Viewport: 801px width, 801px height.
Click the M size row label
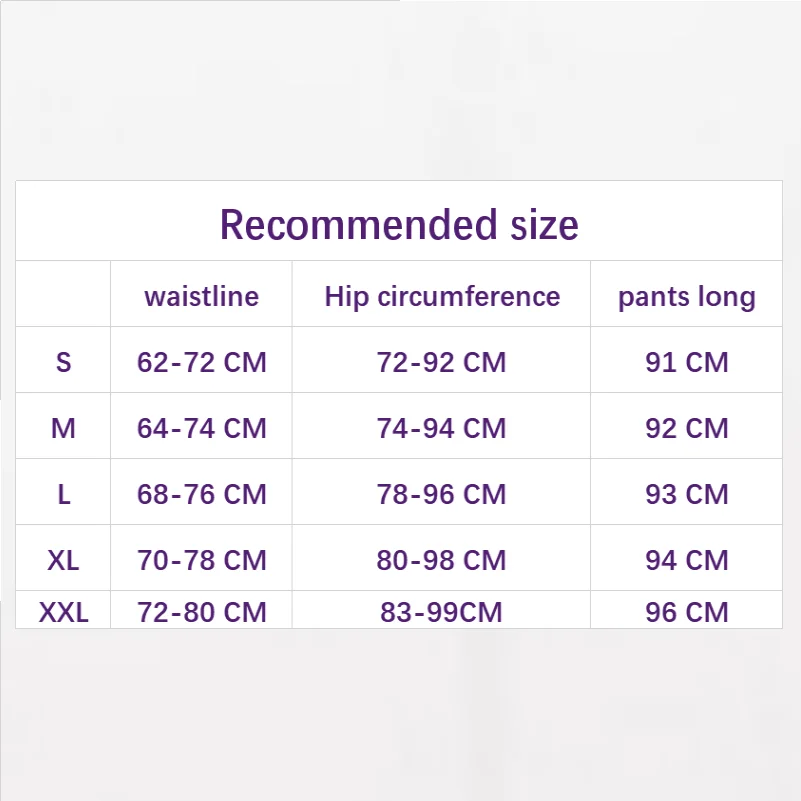pos(63,428)
